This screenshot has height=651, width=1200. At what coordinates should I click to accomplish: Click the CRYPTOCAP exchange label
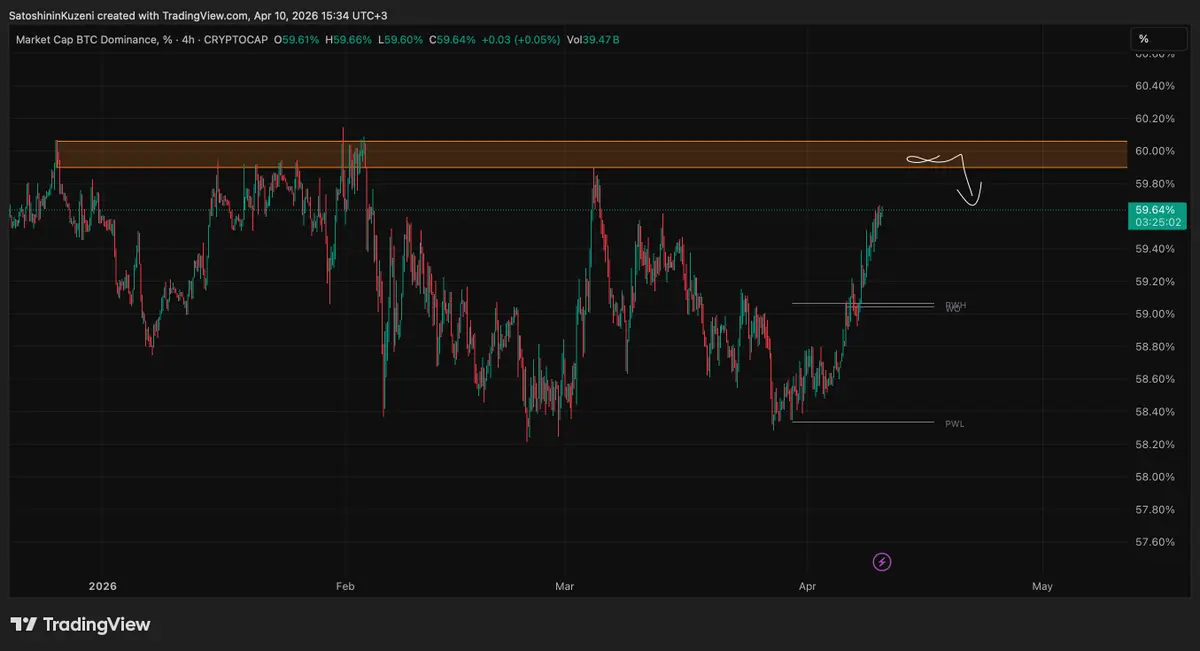(x=238, y=39)
